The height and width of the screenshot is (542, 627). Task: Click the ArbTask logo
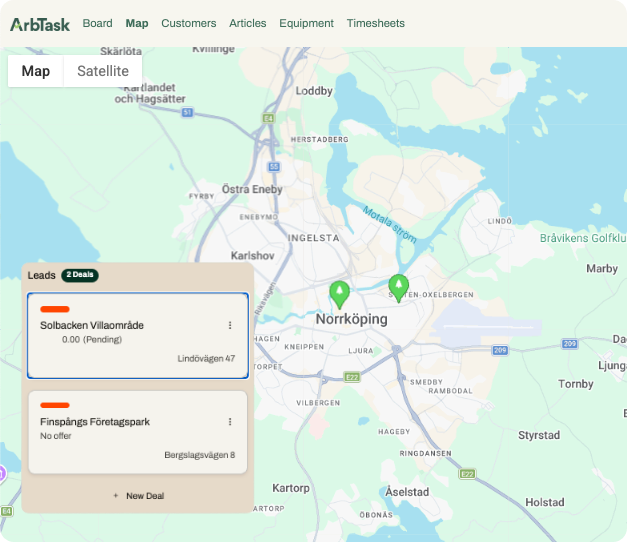40,24
